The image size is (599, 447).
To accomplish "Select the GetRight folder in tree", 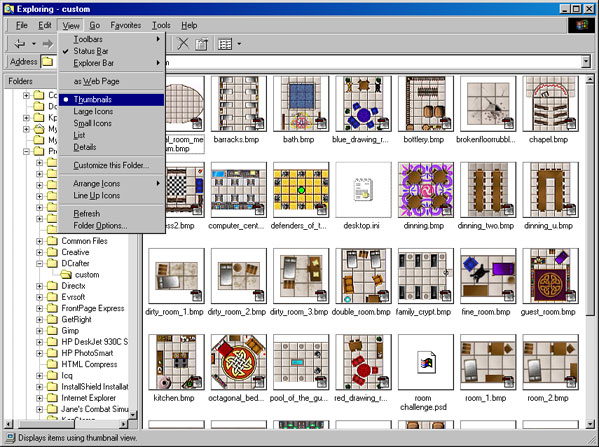I will pyautogui.click(x=76, y=319).
